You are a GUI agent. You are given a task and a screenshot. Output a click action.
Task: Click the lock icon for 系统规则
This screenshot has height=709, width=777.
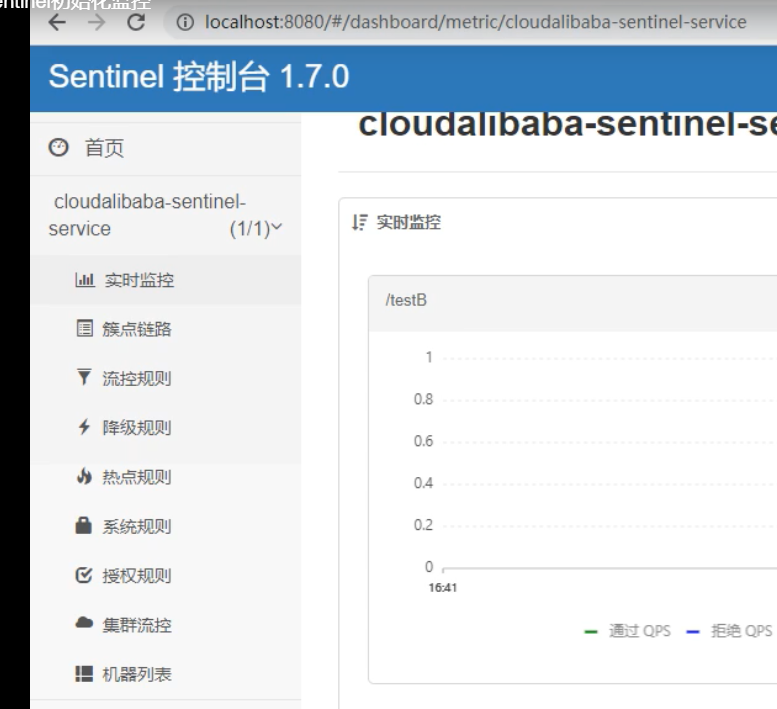point(84,525)
